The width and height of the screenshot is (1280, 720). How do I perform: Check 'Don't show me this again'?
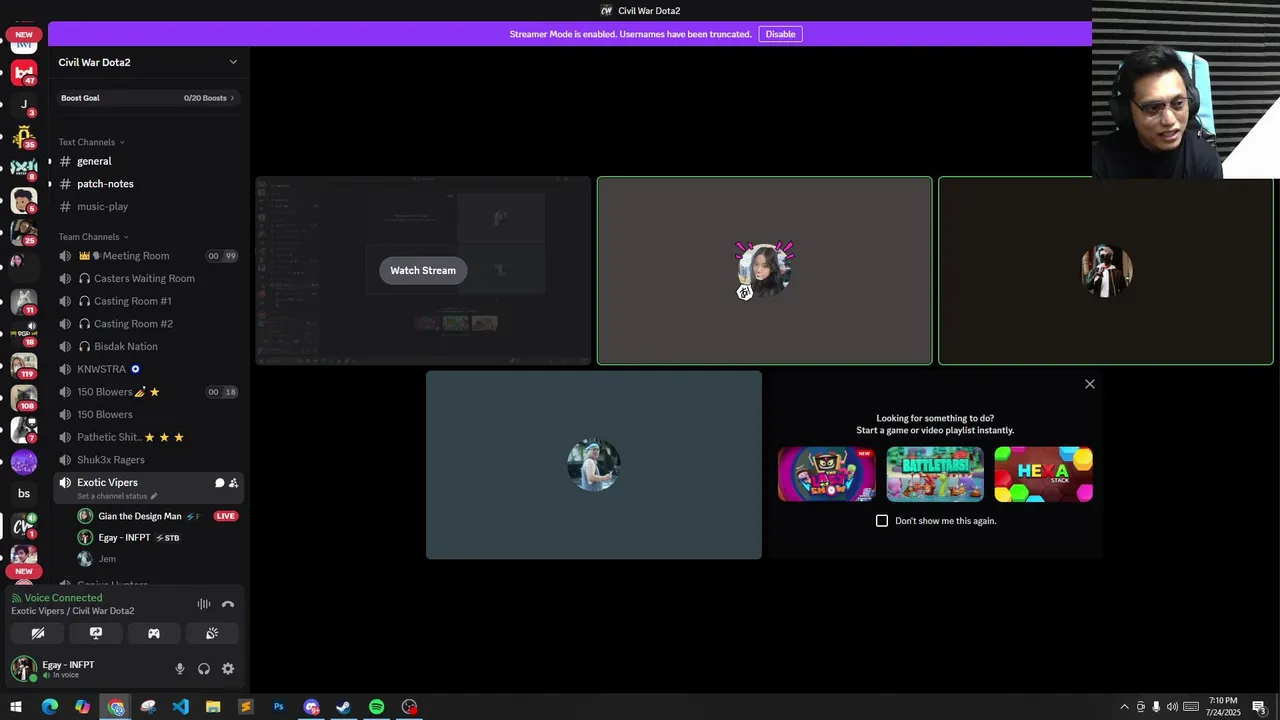pos(882,521)
